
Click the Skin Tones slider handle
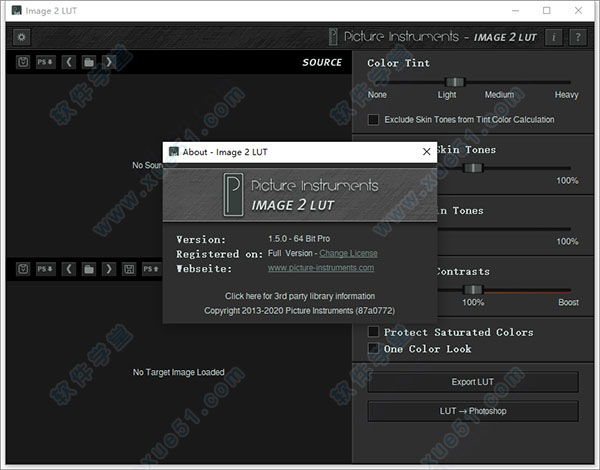click(x=473, y=168)
